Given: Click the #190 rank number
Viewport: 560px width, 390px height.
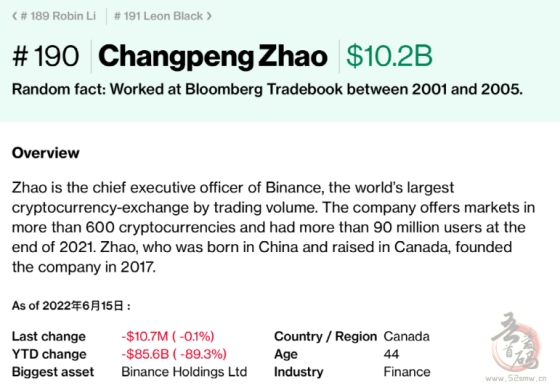Looking at the screenshot, I should coord(45,56).
